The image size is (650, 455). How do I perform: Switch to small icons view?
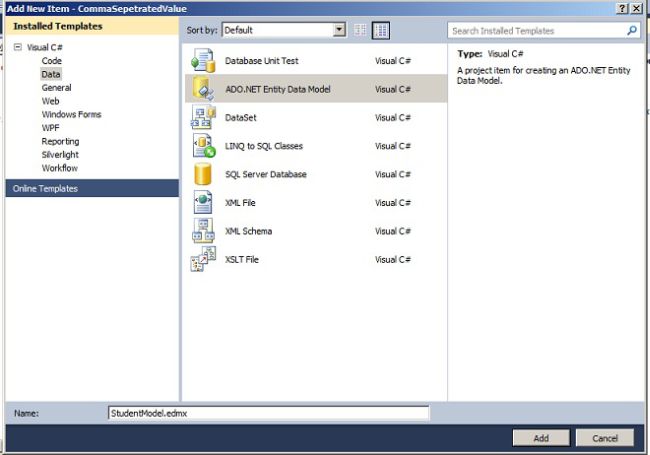tap(360, 30)
